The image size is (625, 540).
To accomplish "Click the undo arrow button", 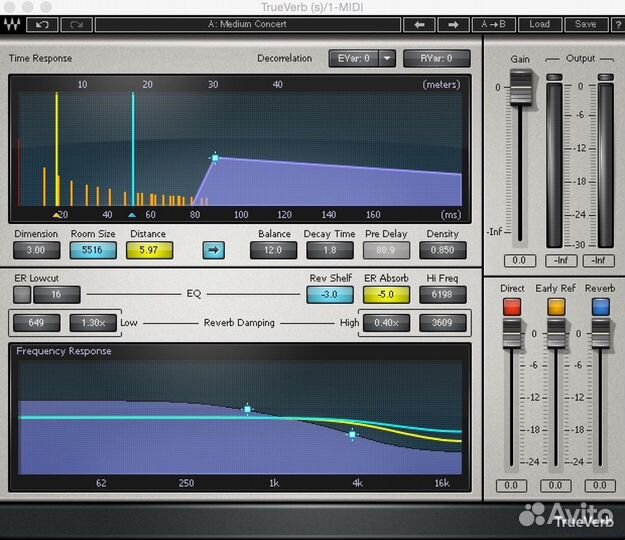I will tap(42, 24).
